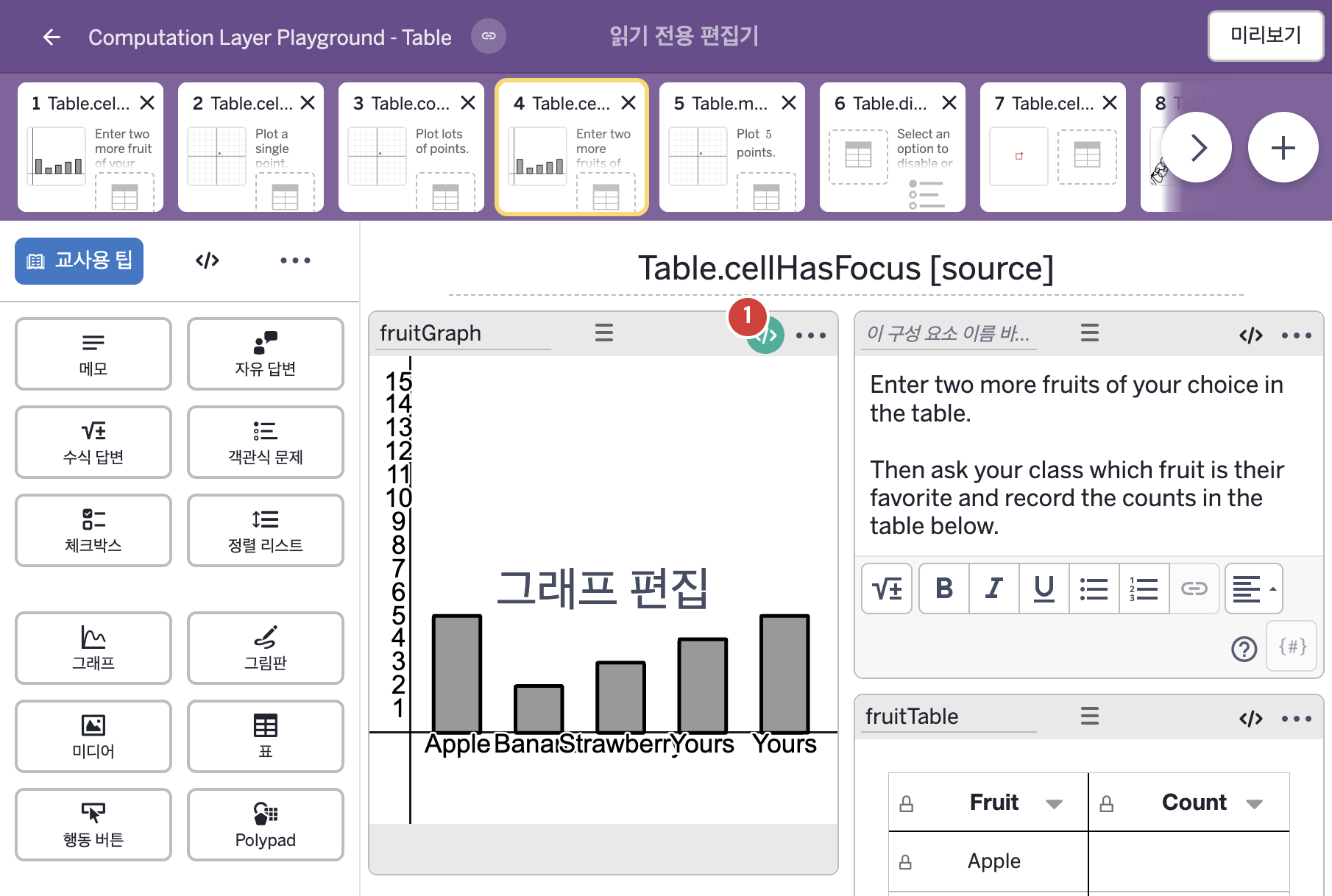The height and width of the screenshot is (896, 1332).
Task: Open slide 5 Table.m... thumbnail
Action: click(x=732, y=147)
